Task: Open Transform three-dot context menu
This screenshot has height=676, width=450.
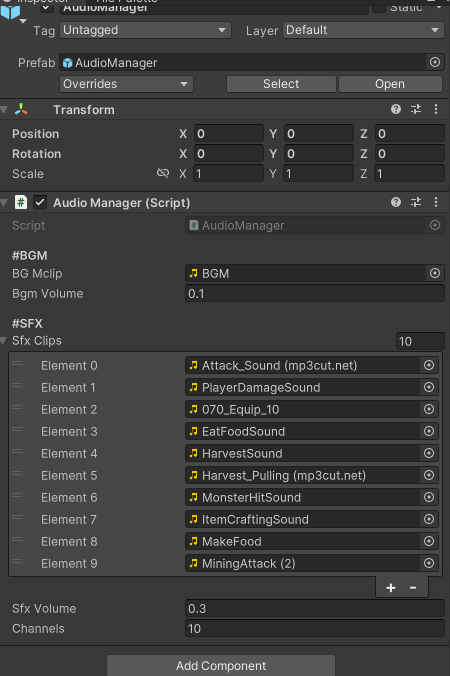Action: (x=436, y=110)
